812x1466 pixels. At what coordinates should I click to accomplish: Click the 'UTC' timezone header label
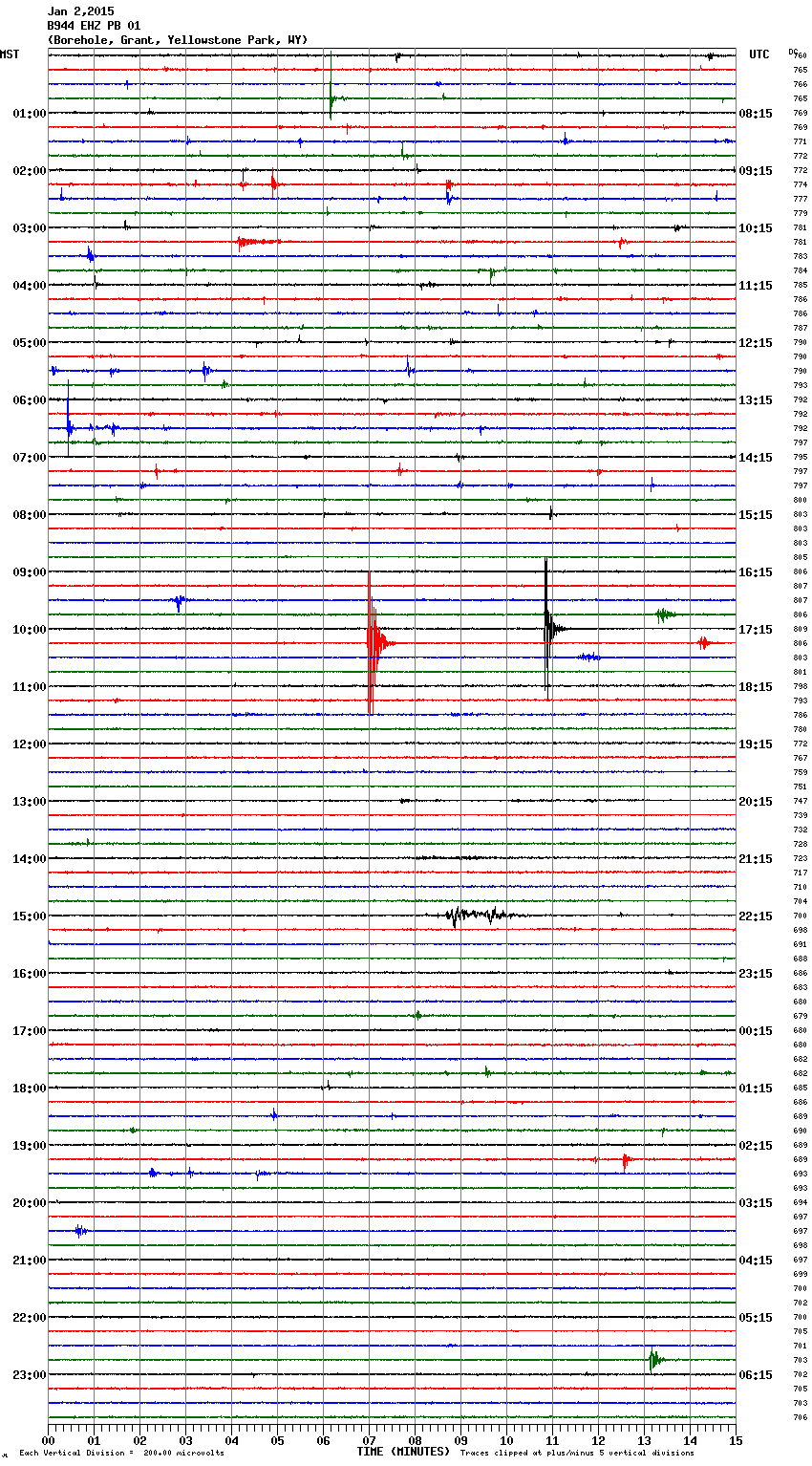point(759,54)
